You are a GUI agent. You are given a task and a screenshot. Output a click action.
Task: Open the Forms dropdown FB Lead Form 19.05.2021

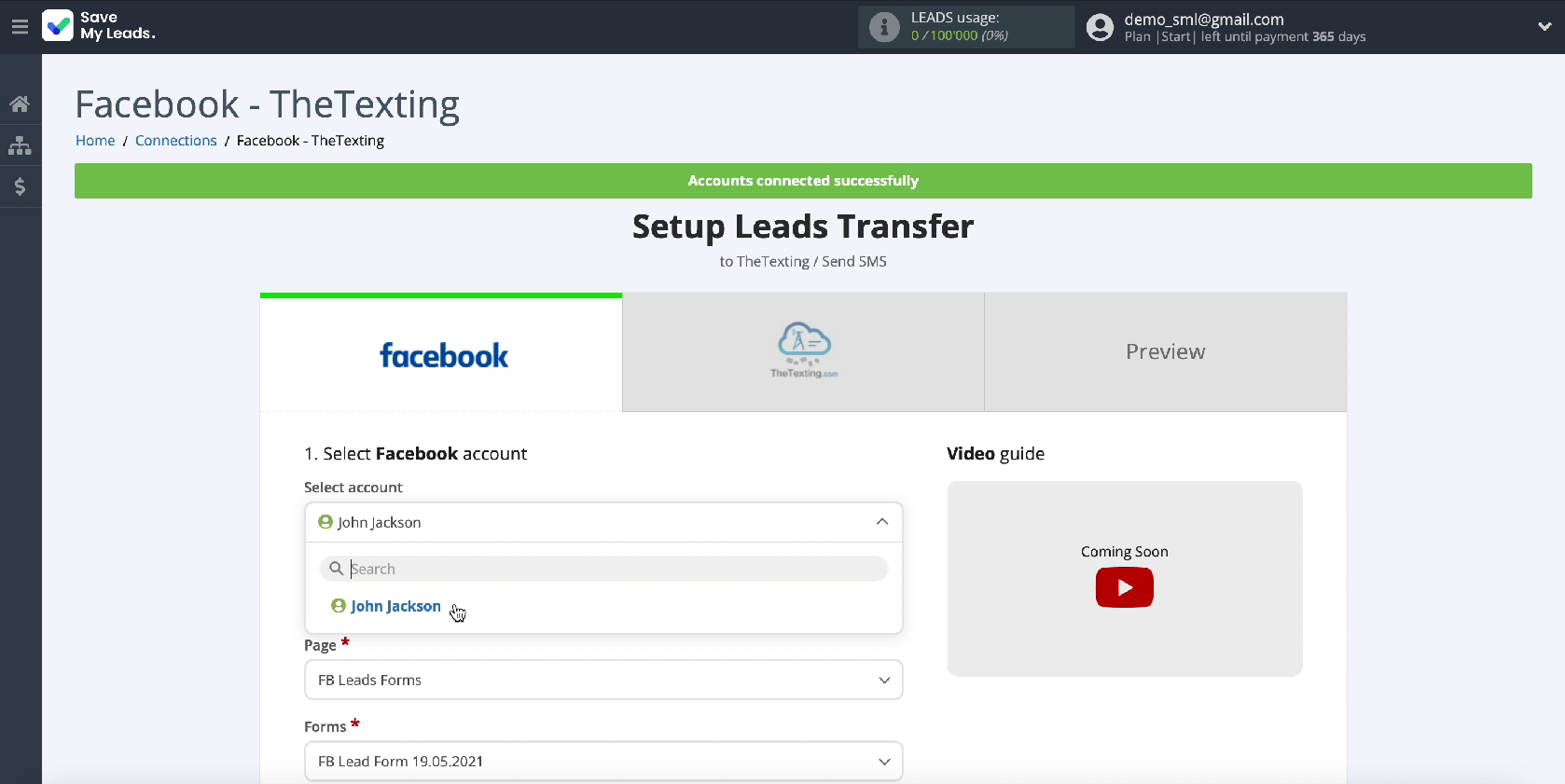tap(603, 761)
